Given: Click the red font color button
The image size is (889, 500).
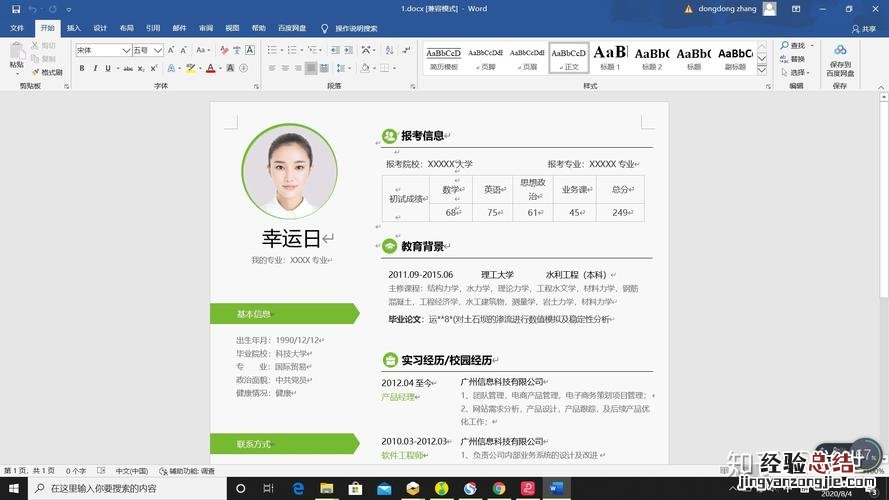Looking at the screenshot, I should tap(210, 68).
